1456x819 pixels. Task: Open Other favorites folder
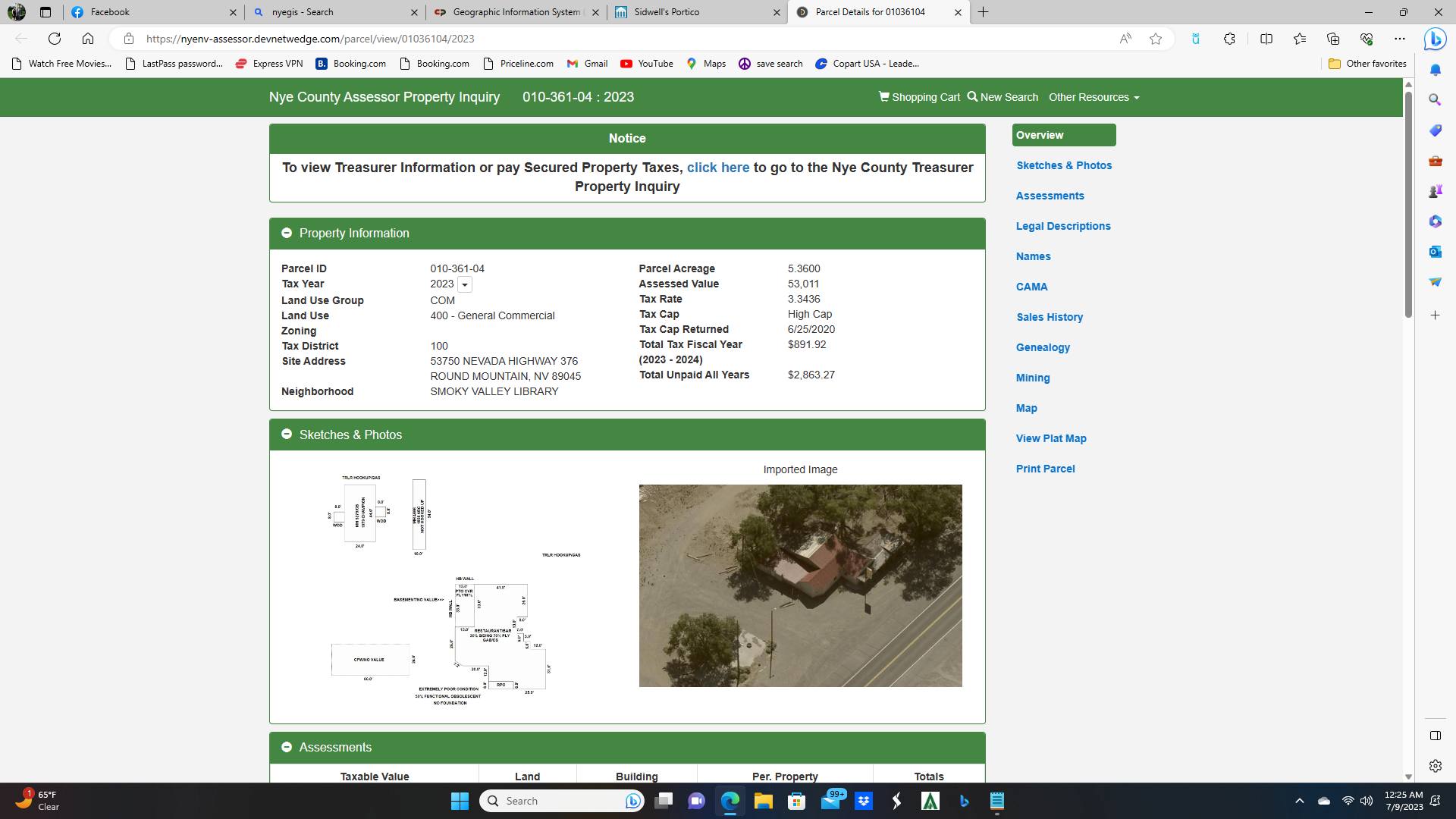coord(1368,64)
